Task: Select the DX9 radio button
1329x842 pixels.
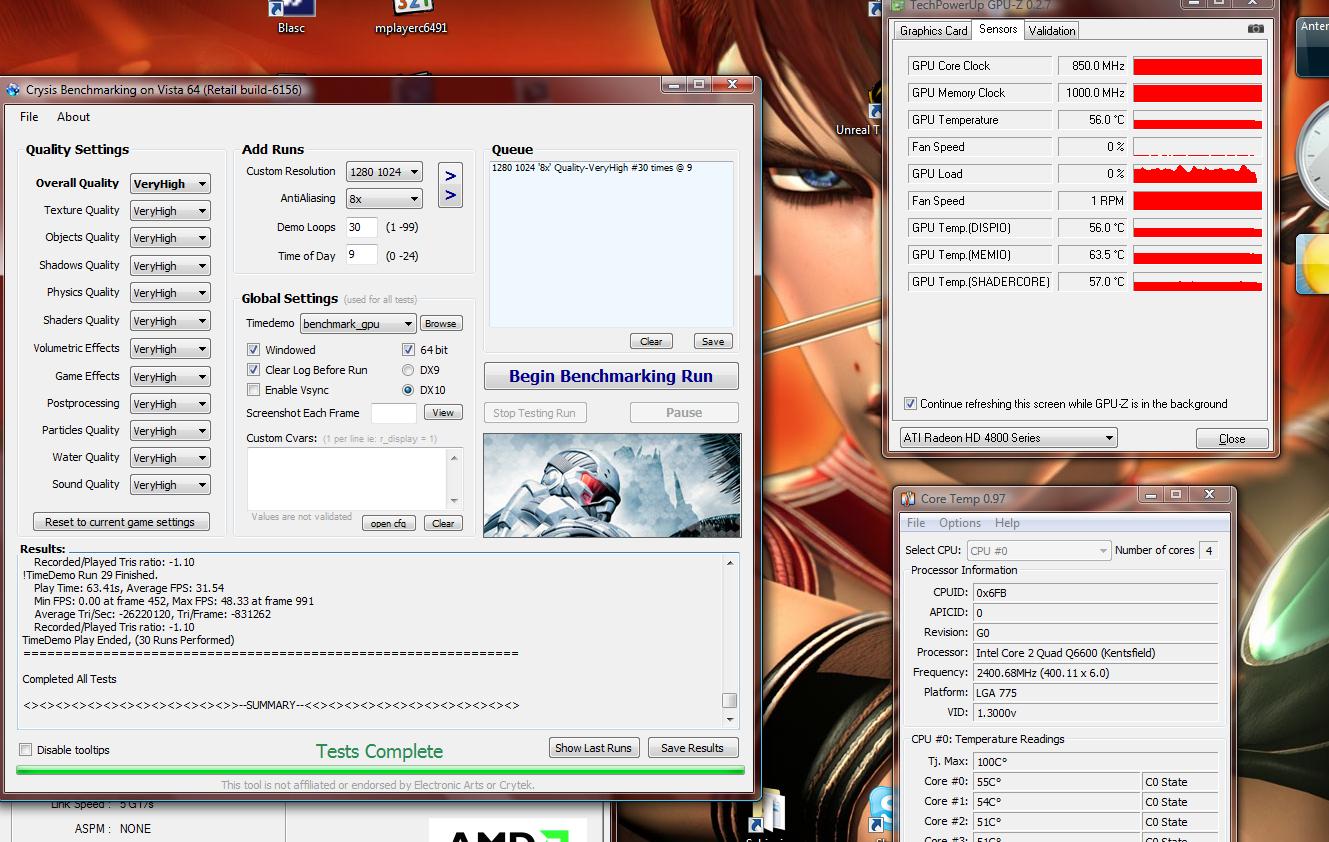Action: pyautogui.click(x=408, y=370)
